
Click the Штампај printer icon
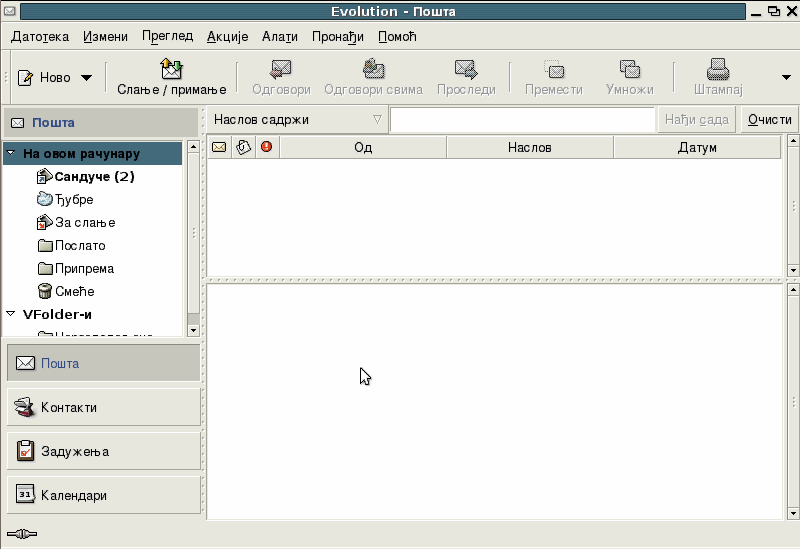point(718,69)
